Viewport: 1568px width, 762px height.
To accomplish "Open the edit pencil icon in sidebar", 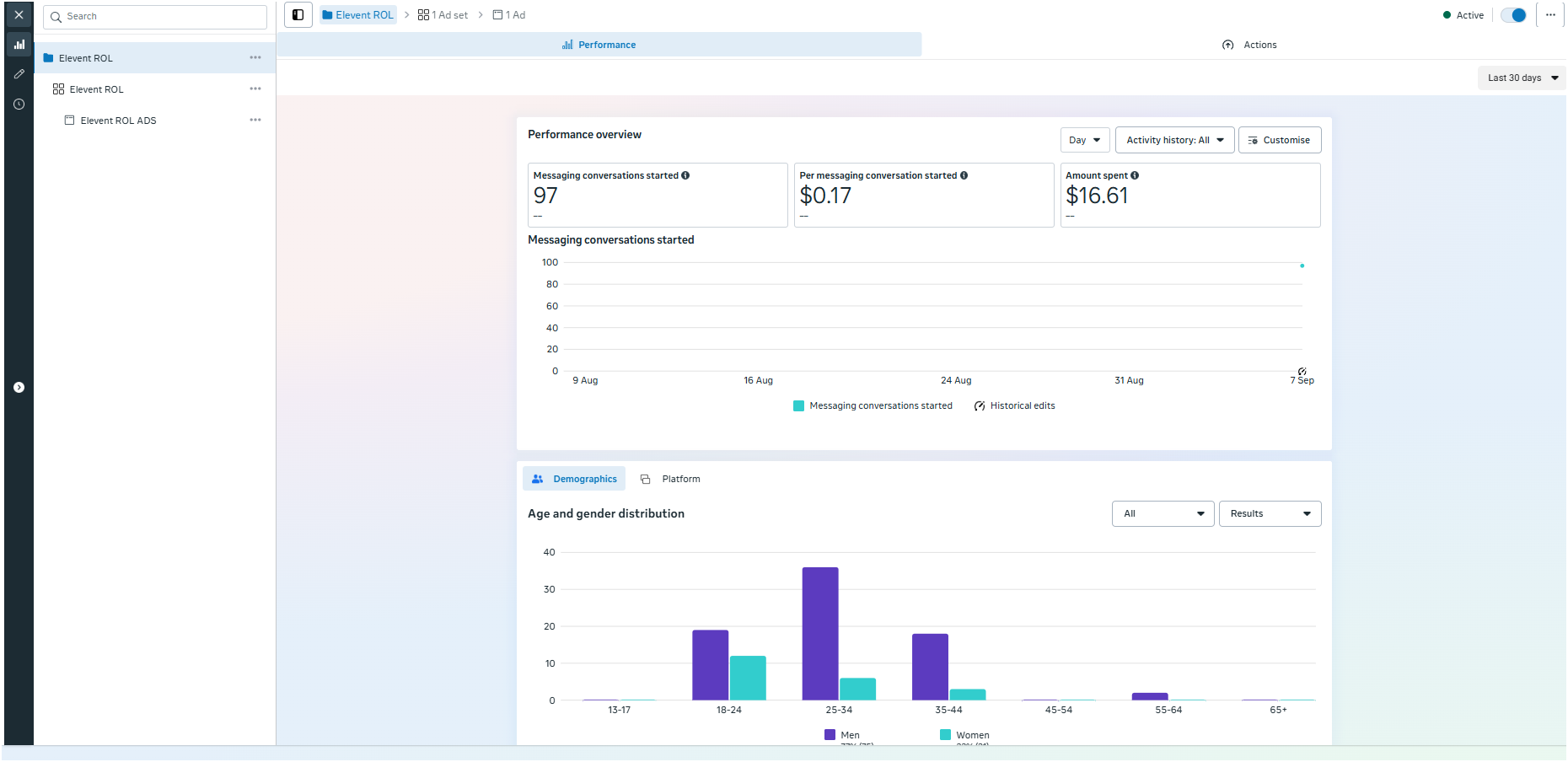I will [19, 74].
